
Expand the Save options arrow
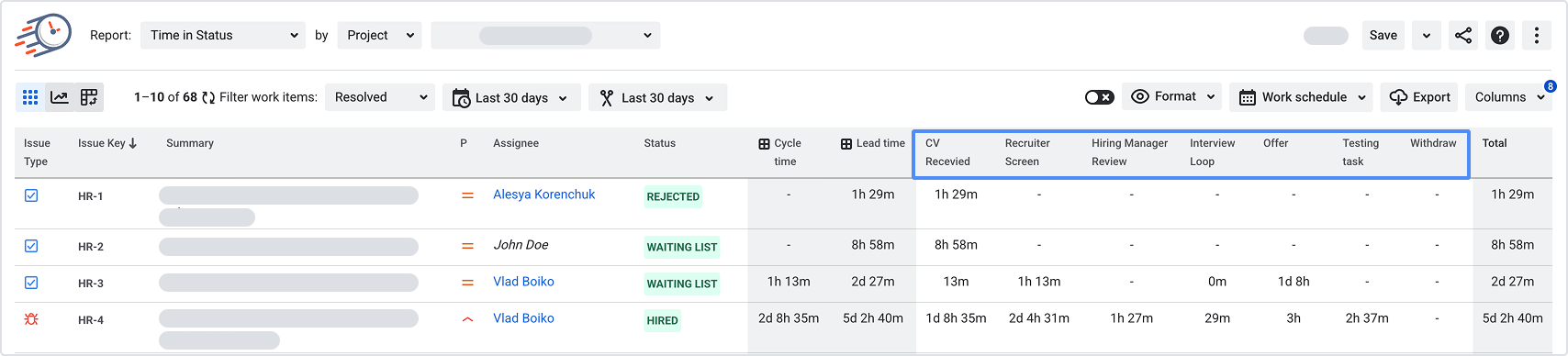tap(1426, 35)
